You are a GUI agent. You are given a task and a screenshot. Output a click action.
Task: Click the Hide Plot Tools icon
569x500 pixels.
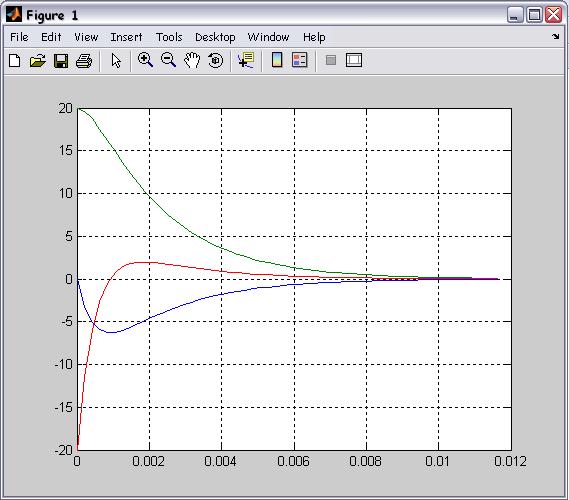tap(331, 60)
